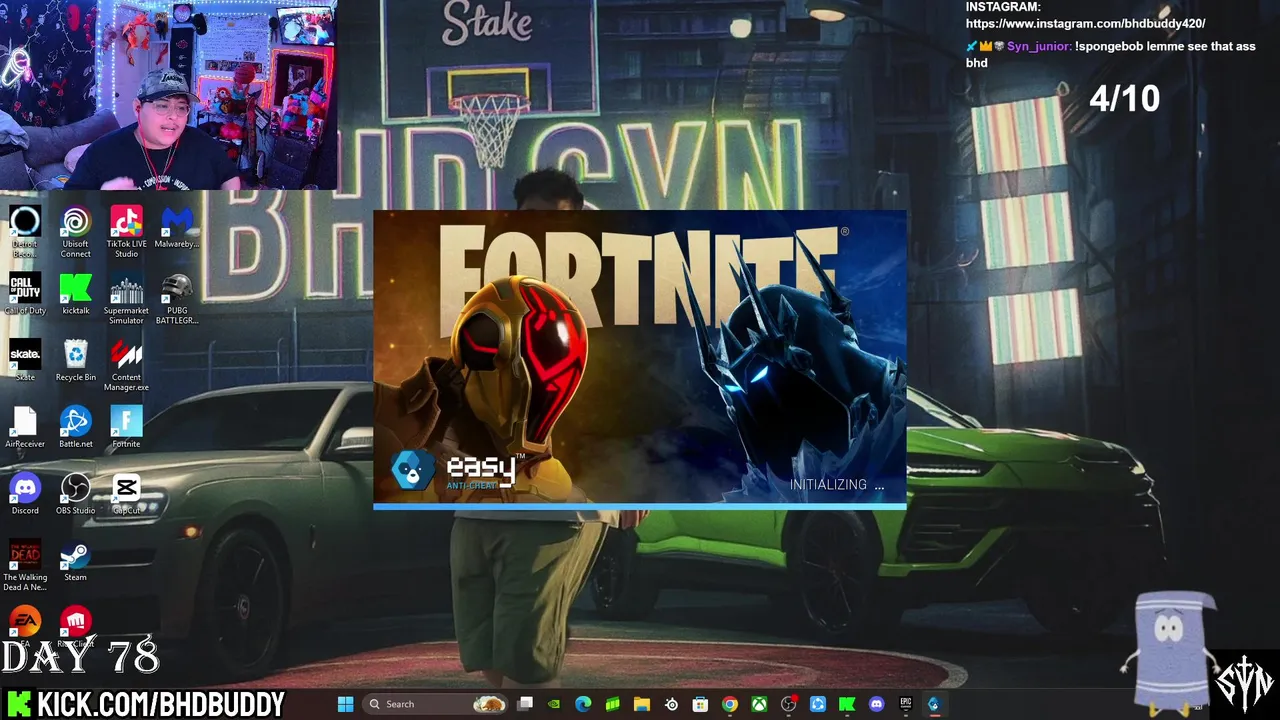The image size is (1280, 720).
Task: Open the NVIDIA app on the taskbar
Action: tap(554, 704)
